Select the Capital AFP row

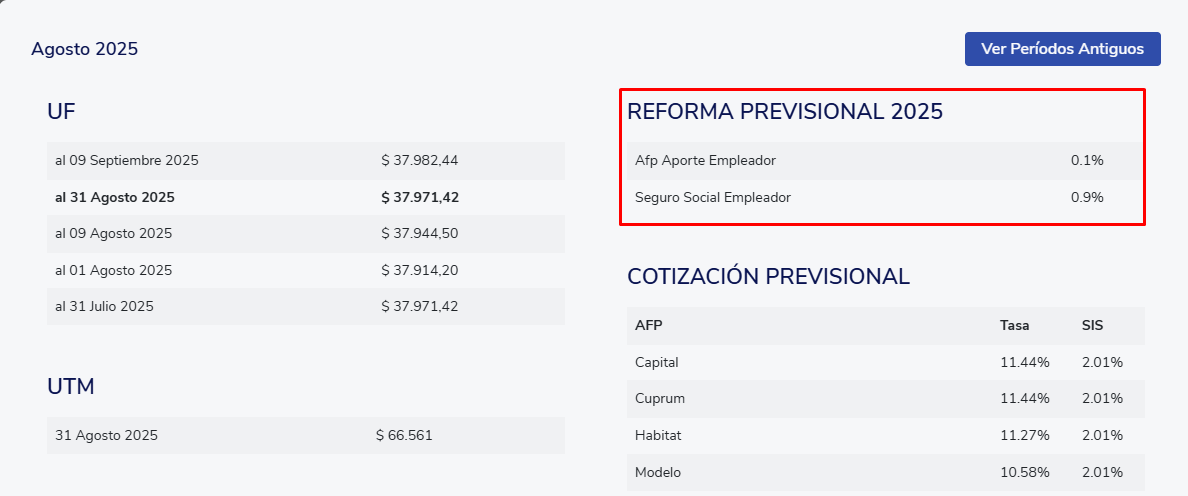point(886,363)
